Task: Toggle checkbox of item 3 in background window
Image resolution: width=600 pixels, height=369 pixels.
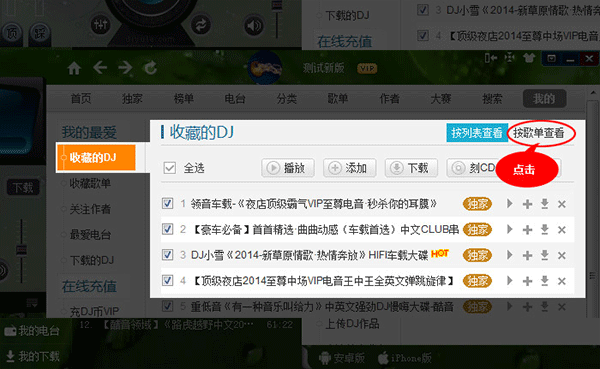Action: [423, 10]
